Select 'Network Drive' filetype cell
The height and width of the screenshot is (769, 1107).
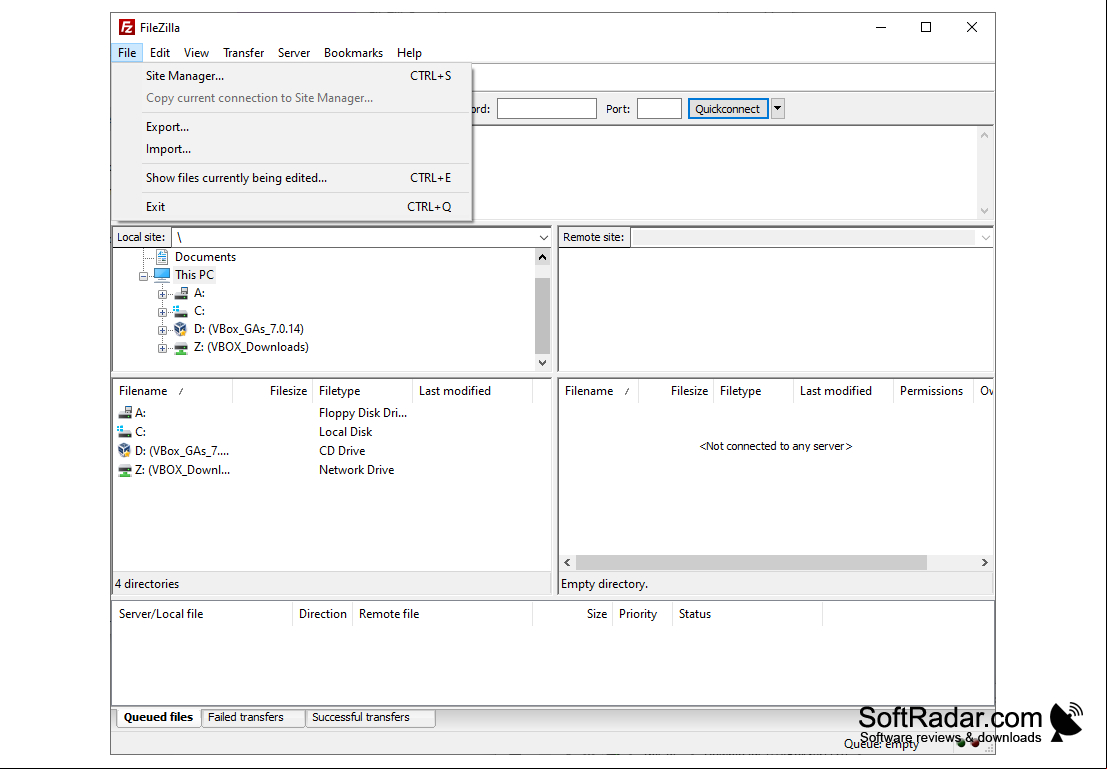(x=357, y=470)
